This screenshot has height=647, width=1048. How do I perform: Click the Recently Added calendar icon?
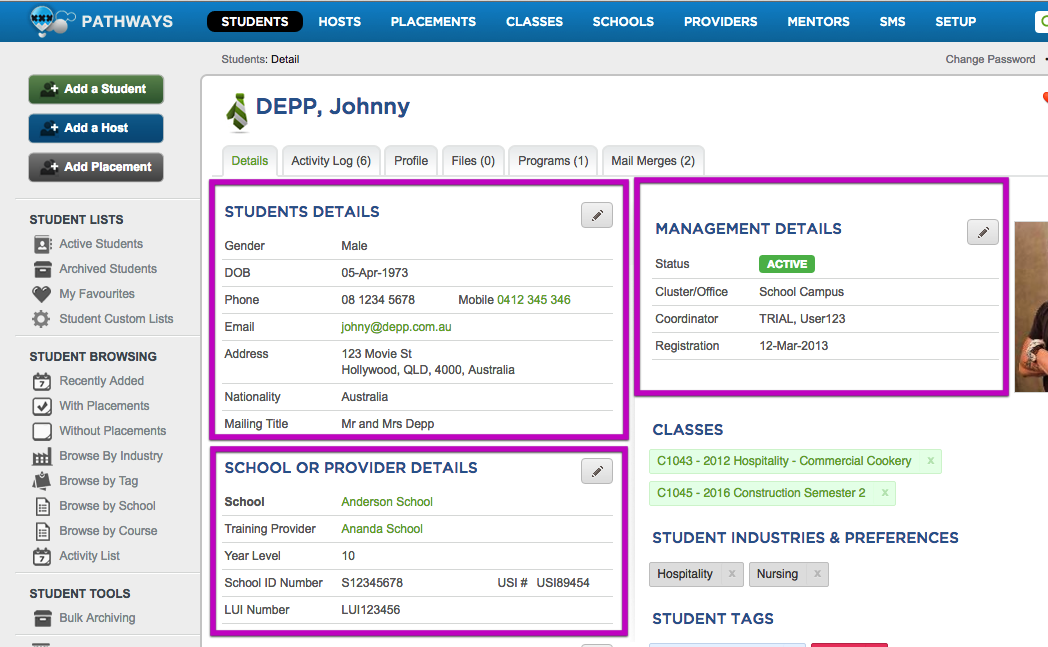tap(39, 381)
